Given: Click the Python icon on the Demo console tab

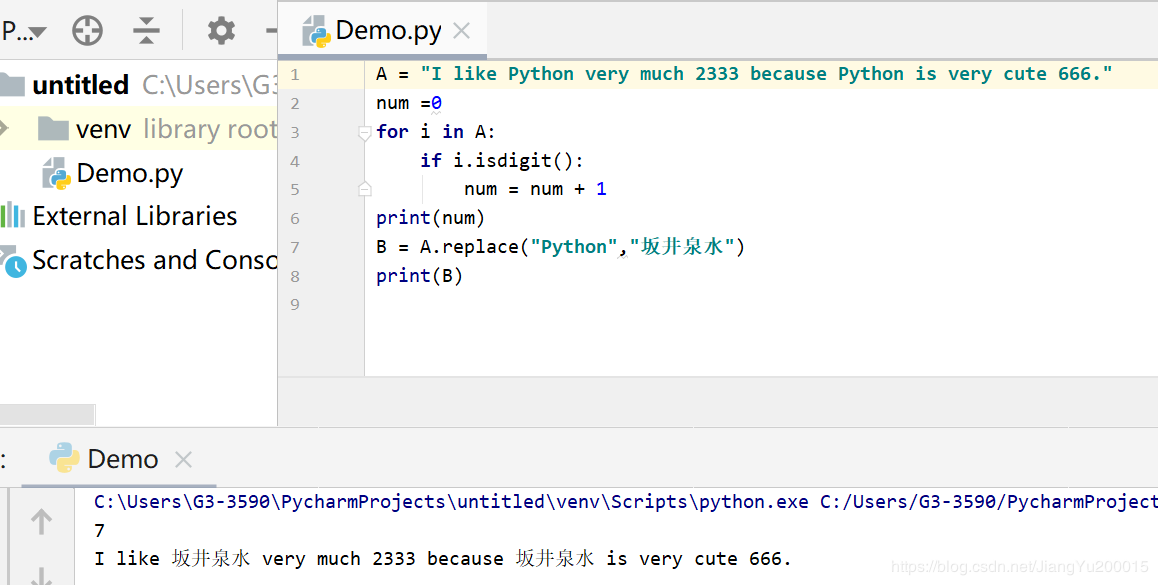Looking at the screenshot, I should (x=63, y=459).
